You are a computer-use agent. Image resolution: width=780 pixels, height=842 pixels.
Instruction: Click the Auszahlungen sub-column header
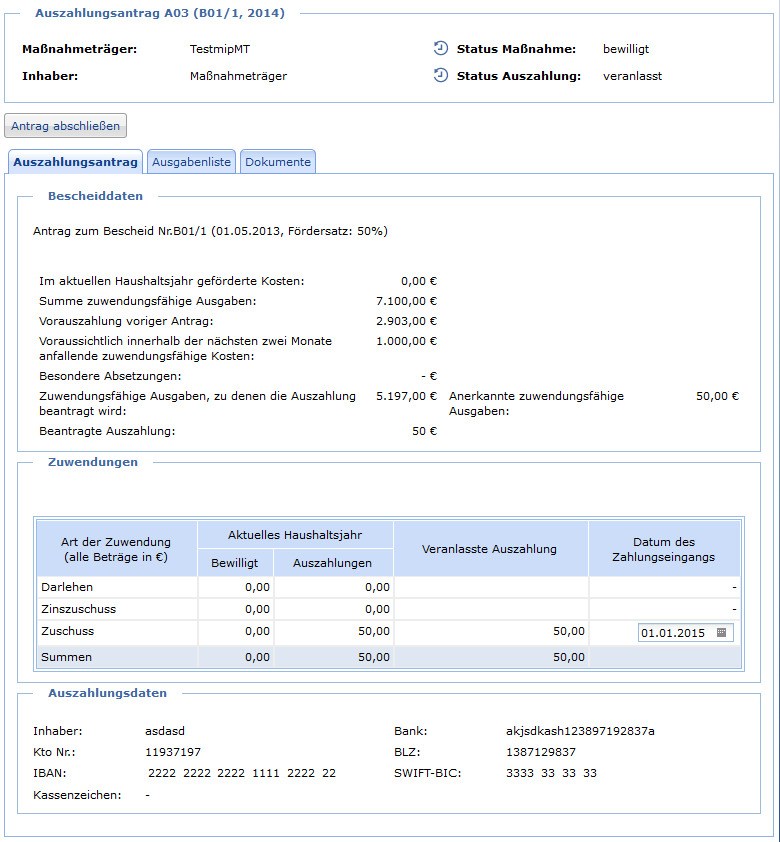click(332, 563)
